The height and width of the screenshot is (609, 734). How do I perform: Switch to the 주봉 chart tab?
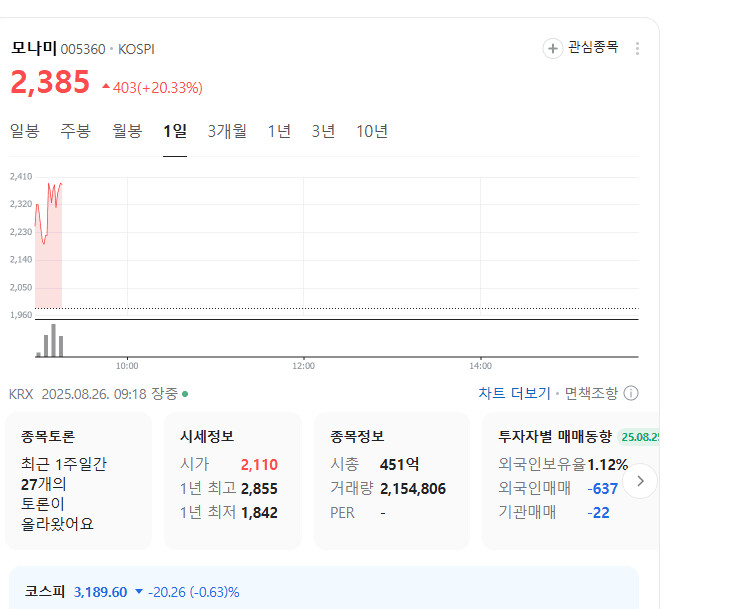click(75, 131)
